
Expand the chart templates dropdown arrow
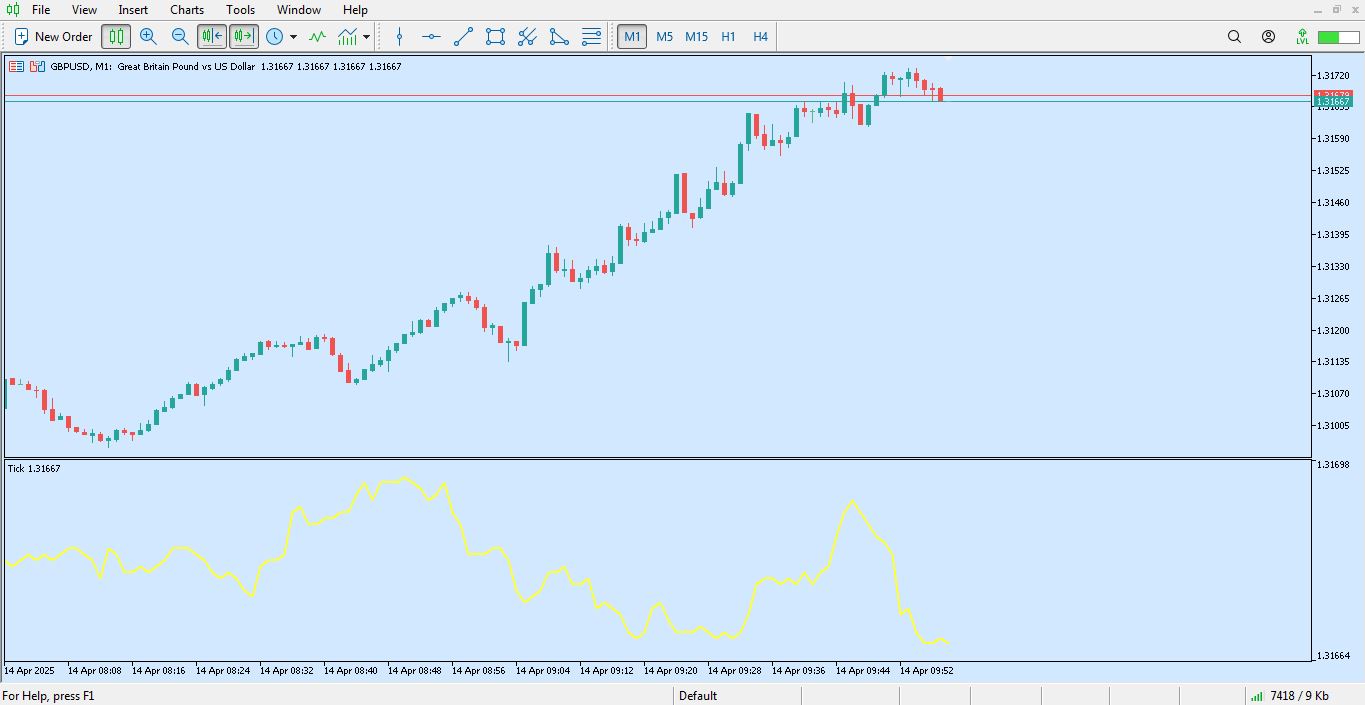click(x=366, y=37)
